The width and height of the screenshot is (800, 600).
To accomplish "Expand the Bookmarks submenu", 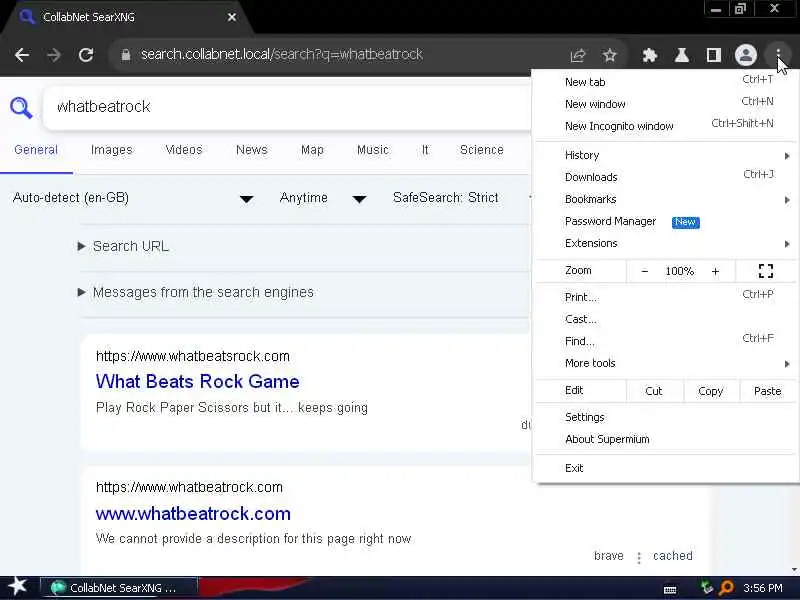I will click(x=665, y=199).
